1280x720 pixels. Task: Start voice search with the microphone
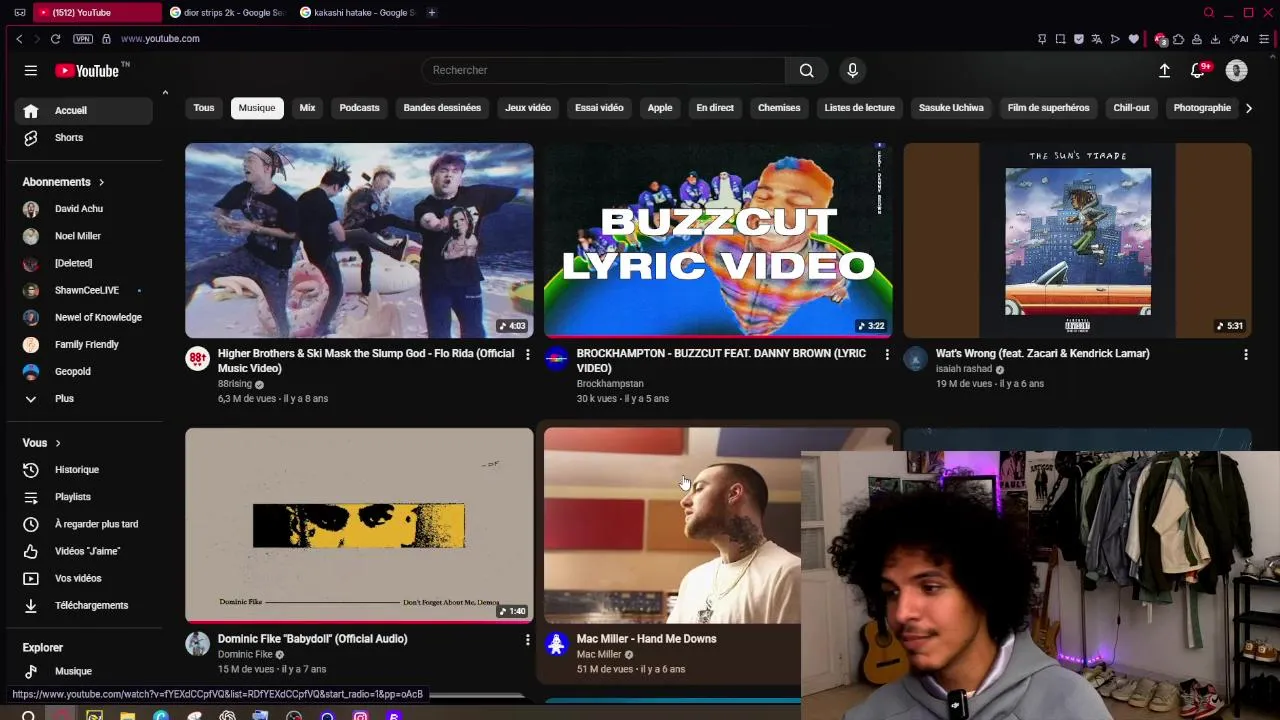pyautogui.click(x=852, y=70)
